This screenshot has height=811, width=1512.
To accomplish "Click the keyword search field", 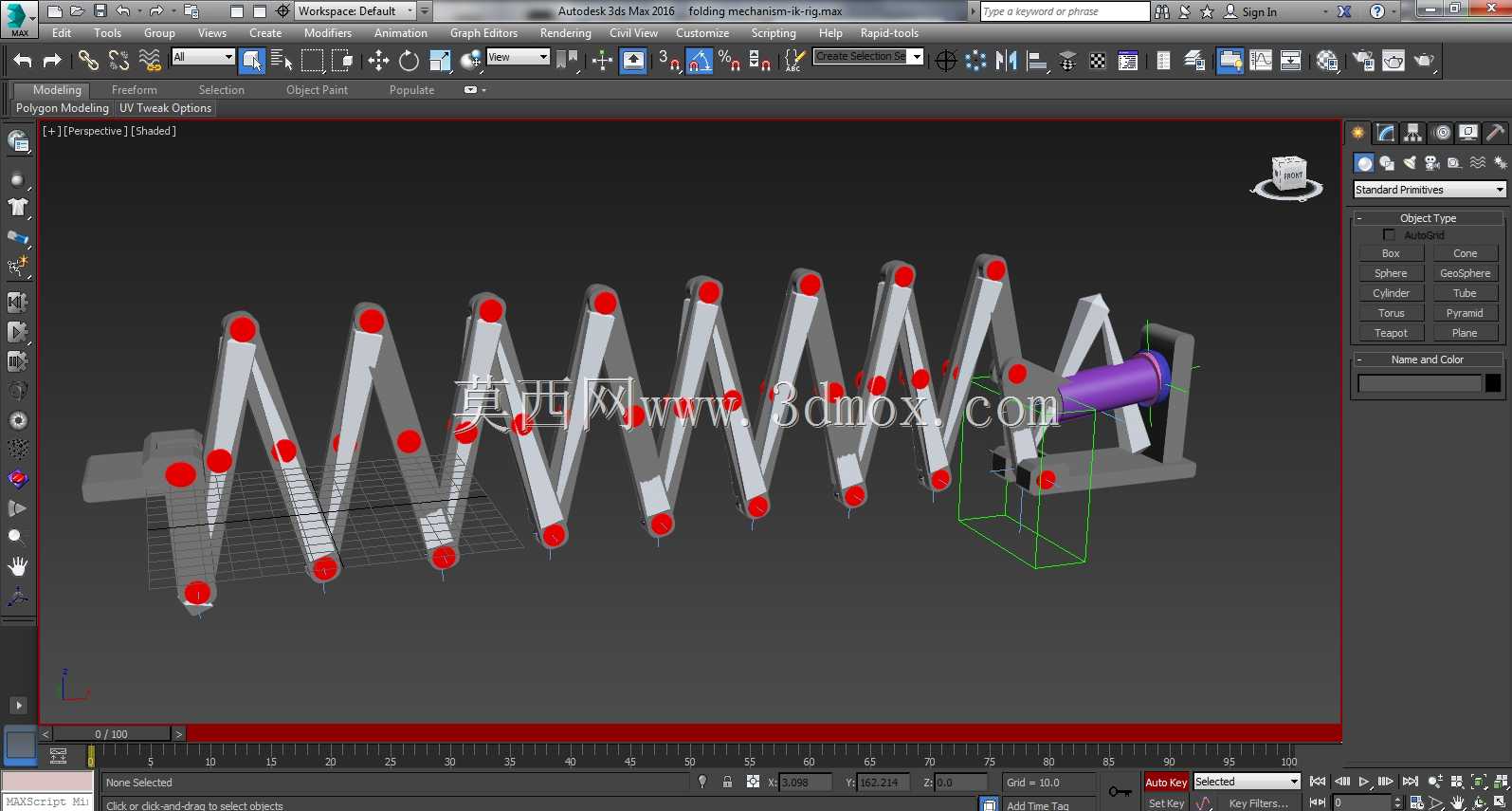I will coord(1065,11).
